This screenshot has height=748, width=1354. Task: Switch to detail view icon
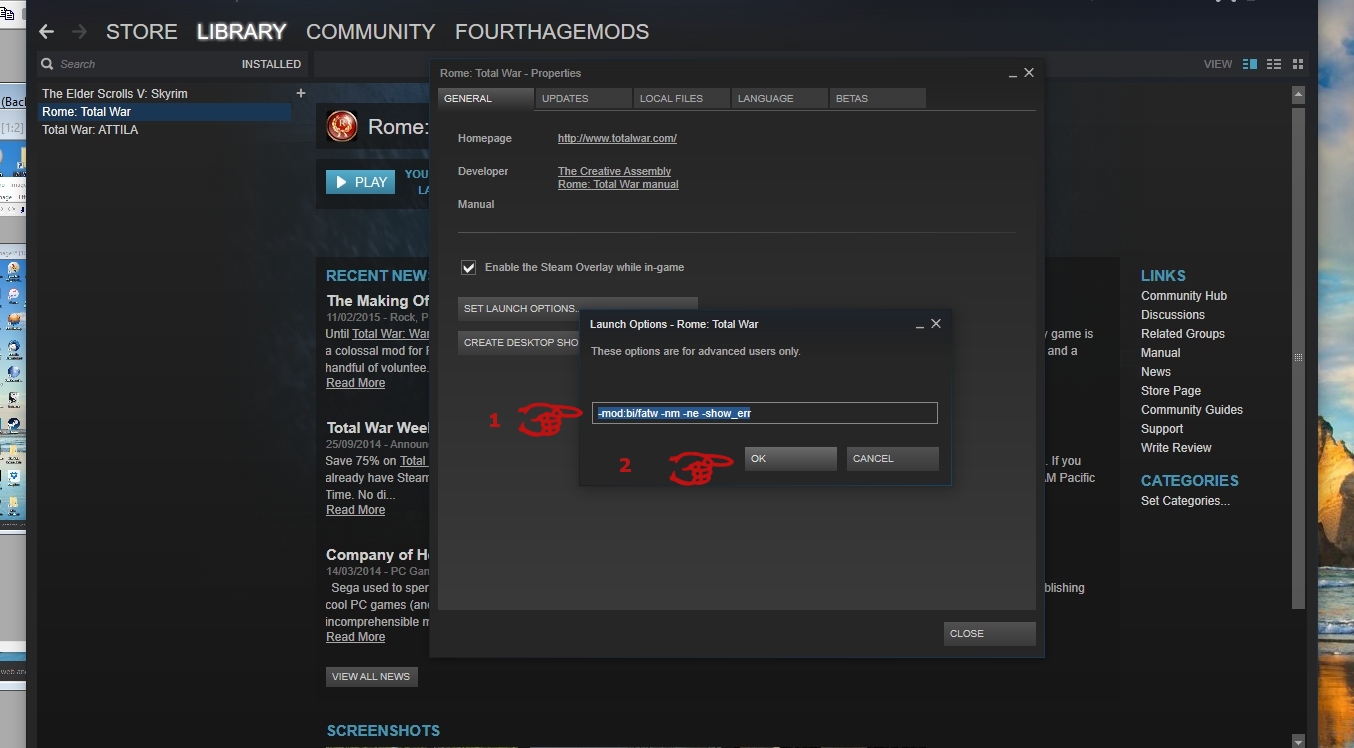point(1250,64)
